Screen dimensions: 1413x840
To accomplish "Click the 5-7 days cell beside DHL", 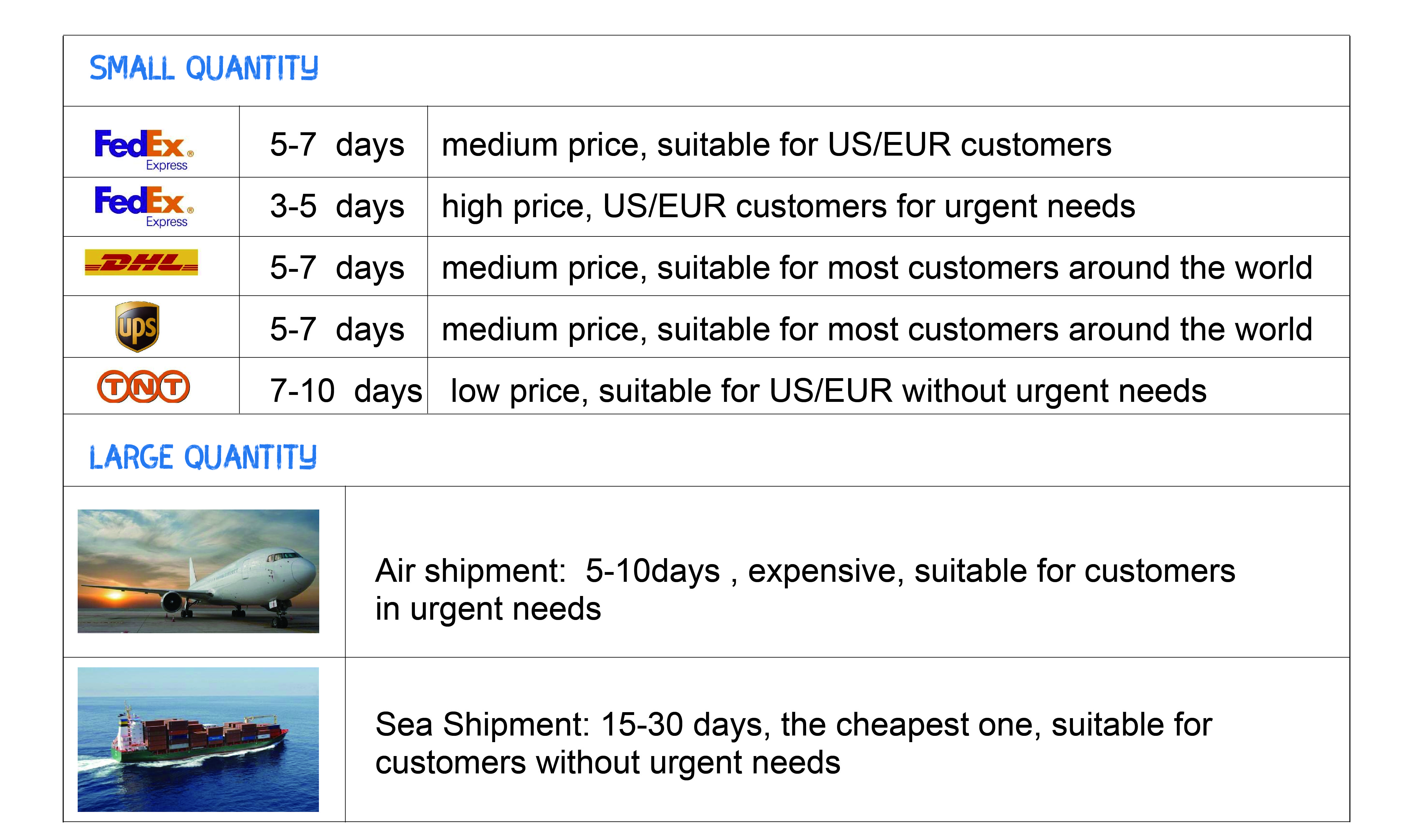I will [337, 267].
